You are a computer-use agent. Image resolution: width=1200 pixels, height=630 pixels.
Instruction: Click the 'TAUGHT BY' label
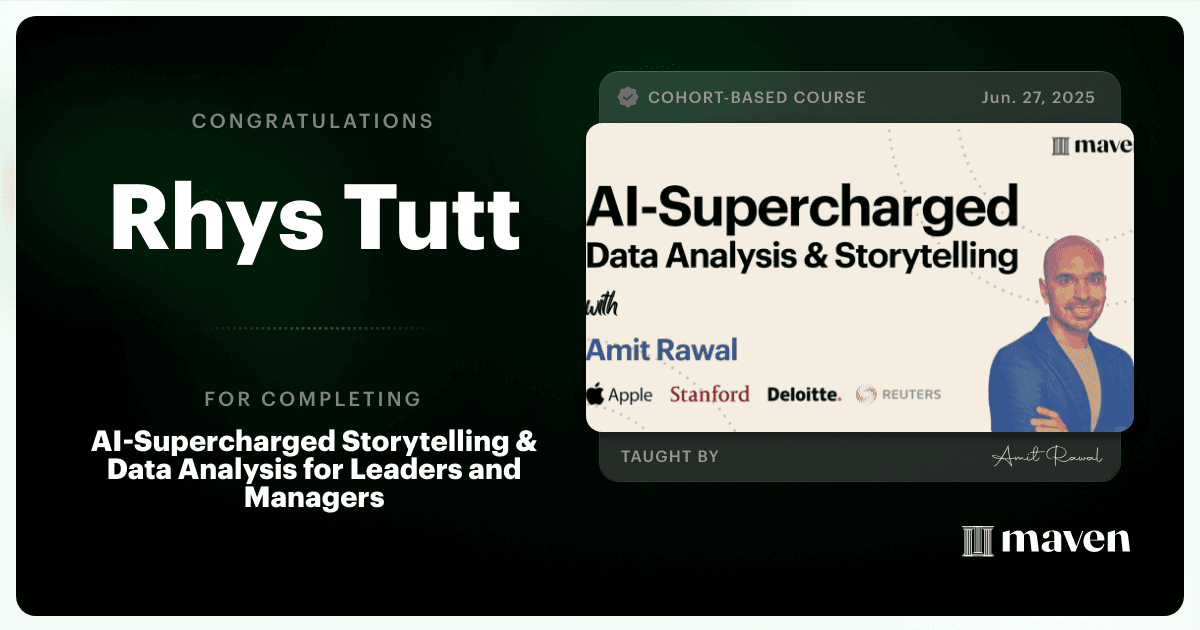(669, 456)
